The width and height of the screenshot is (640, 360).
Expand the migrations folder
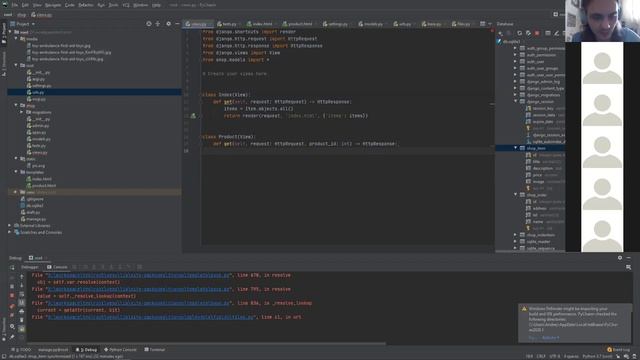coord(22,112)
